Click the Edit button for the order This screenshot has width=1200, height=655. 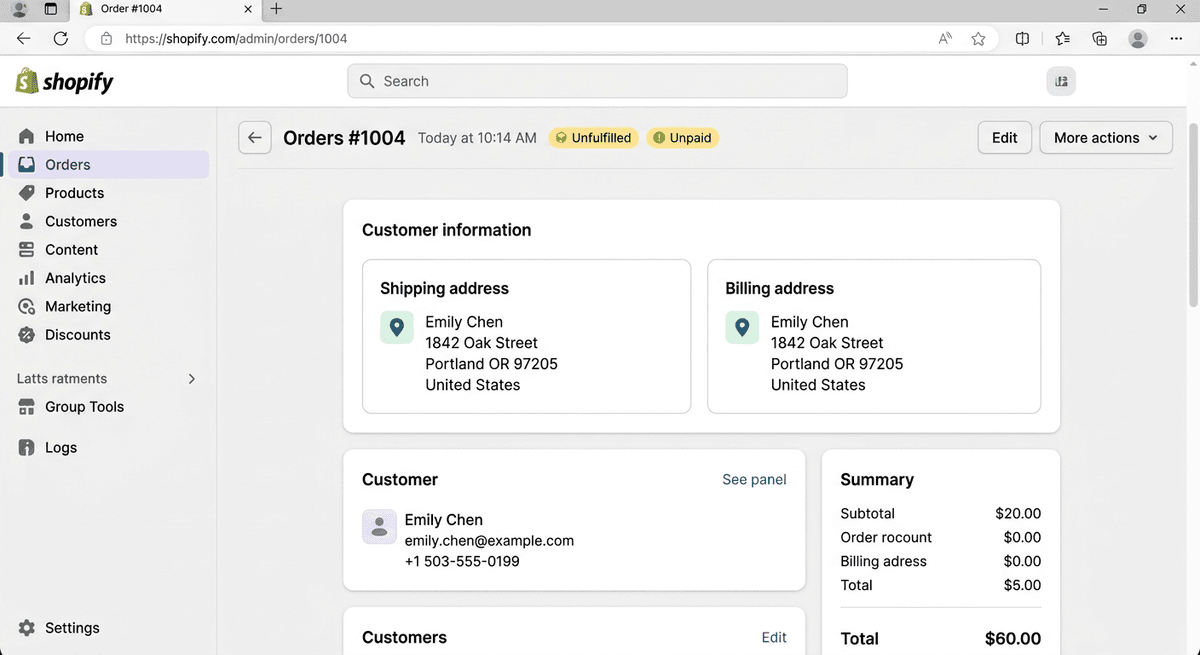1004,137
